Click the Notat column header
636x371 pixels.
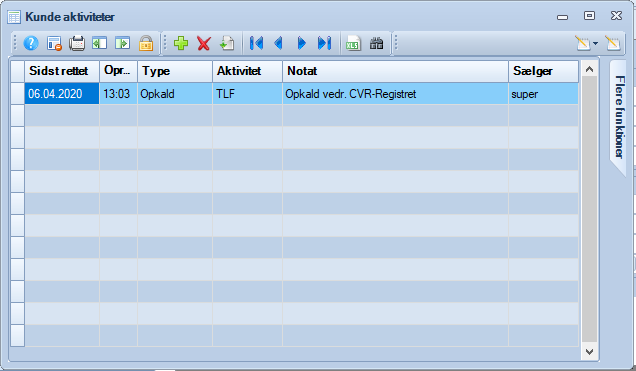pos(395,71)
